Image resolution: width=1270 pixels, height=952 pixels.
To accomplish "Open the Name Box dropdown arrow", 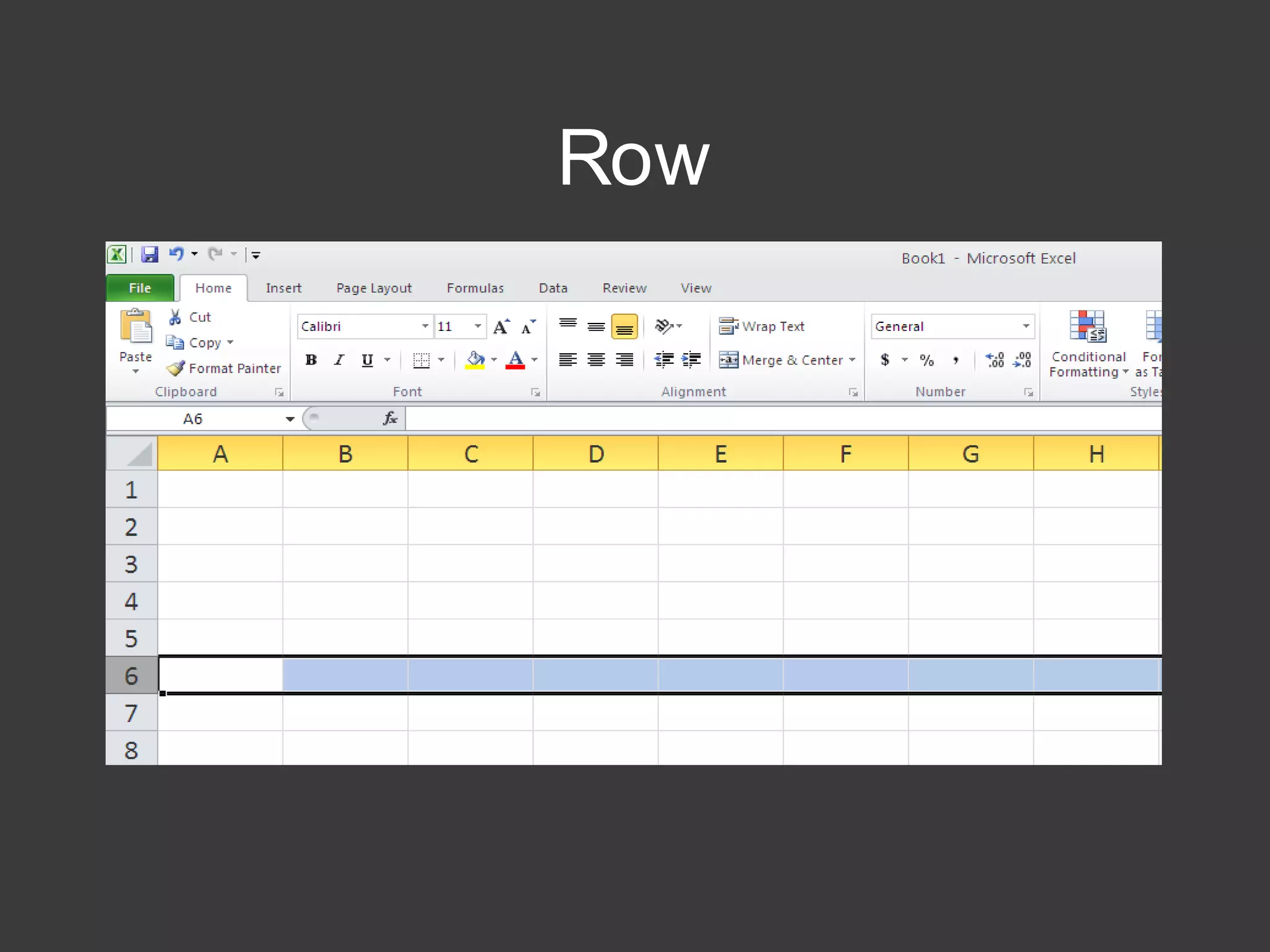I will (x=290, y=420).
